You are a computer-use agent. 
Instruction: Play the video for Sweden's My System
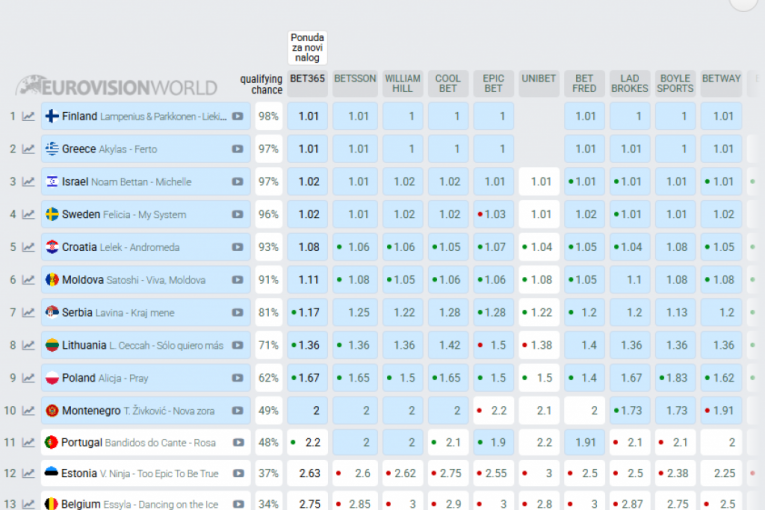pyautogui.click(x=238, y=214)
